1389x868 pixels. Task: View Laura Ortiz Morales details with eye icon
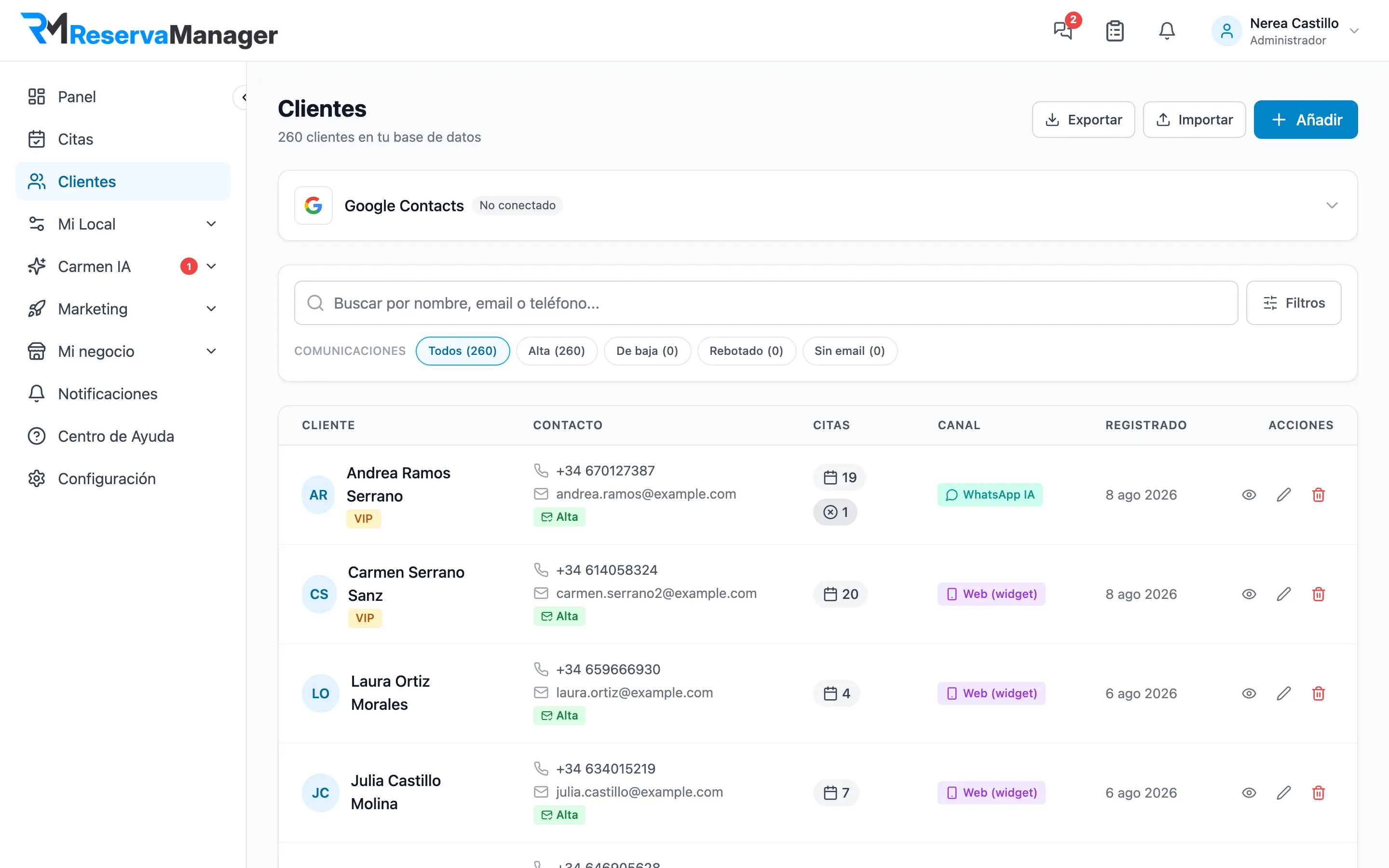pos(1248,693)
